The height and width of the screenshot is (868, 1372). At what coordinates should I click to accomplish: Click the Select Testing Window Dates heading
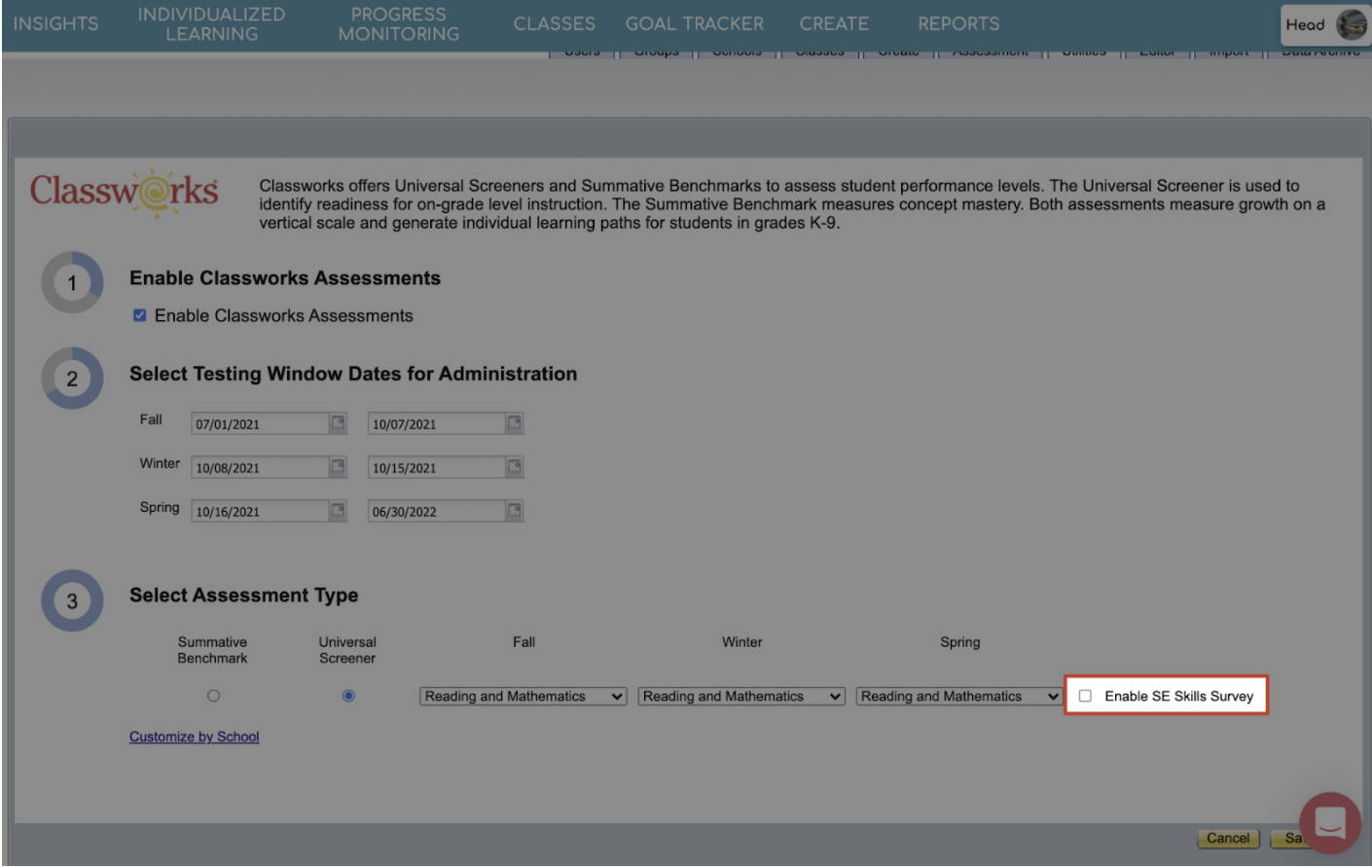(353, 374)
